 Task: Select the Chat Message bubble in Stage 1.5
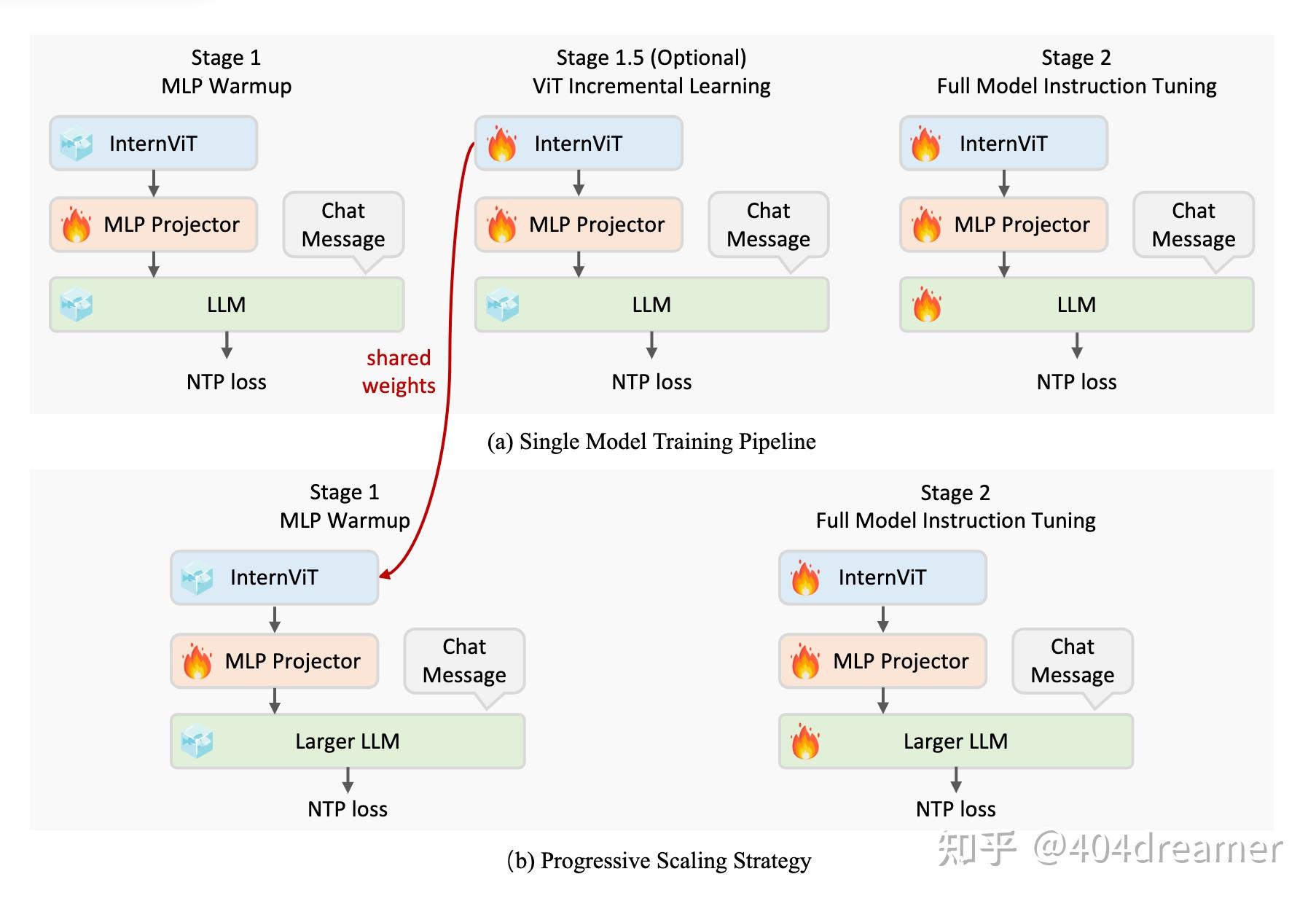pos(768,225)
